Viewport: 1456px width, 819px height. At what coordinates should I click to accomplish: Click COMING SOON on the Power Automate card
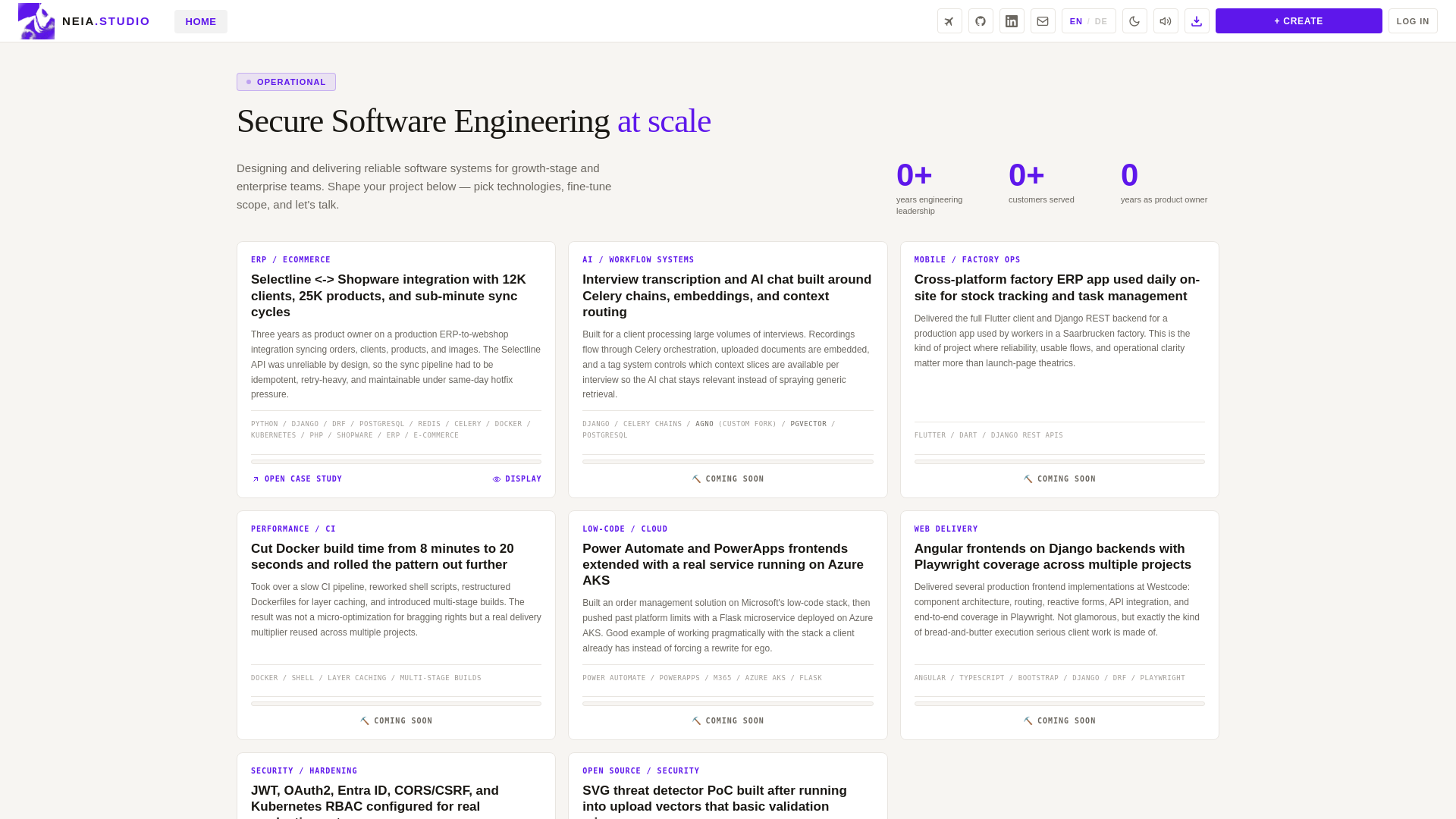(x=728, y=721)
